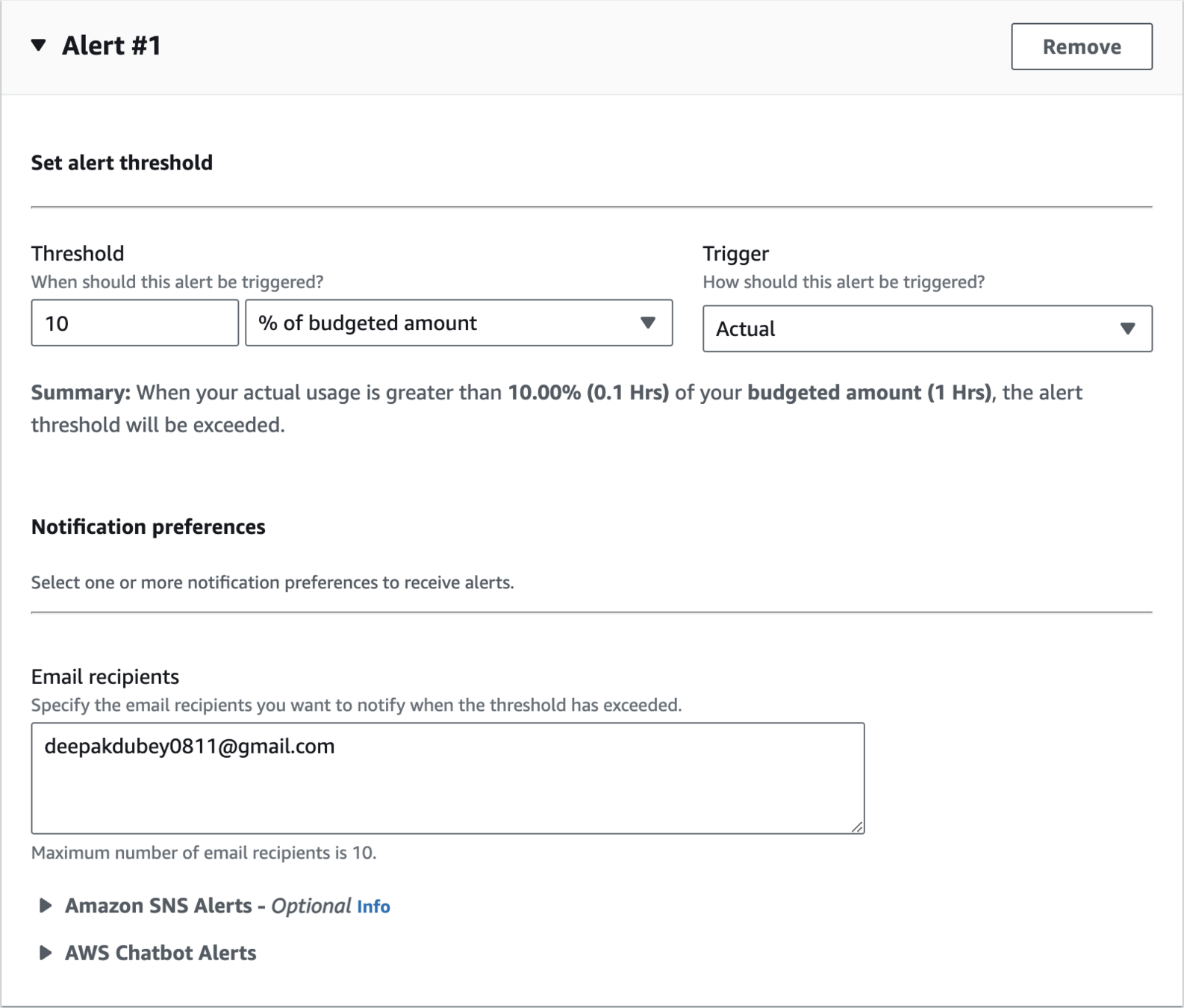Click the "Notification preferences" heading
Viewport: 1184px width, 1008px height.
pos(148,527)
